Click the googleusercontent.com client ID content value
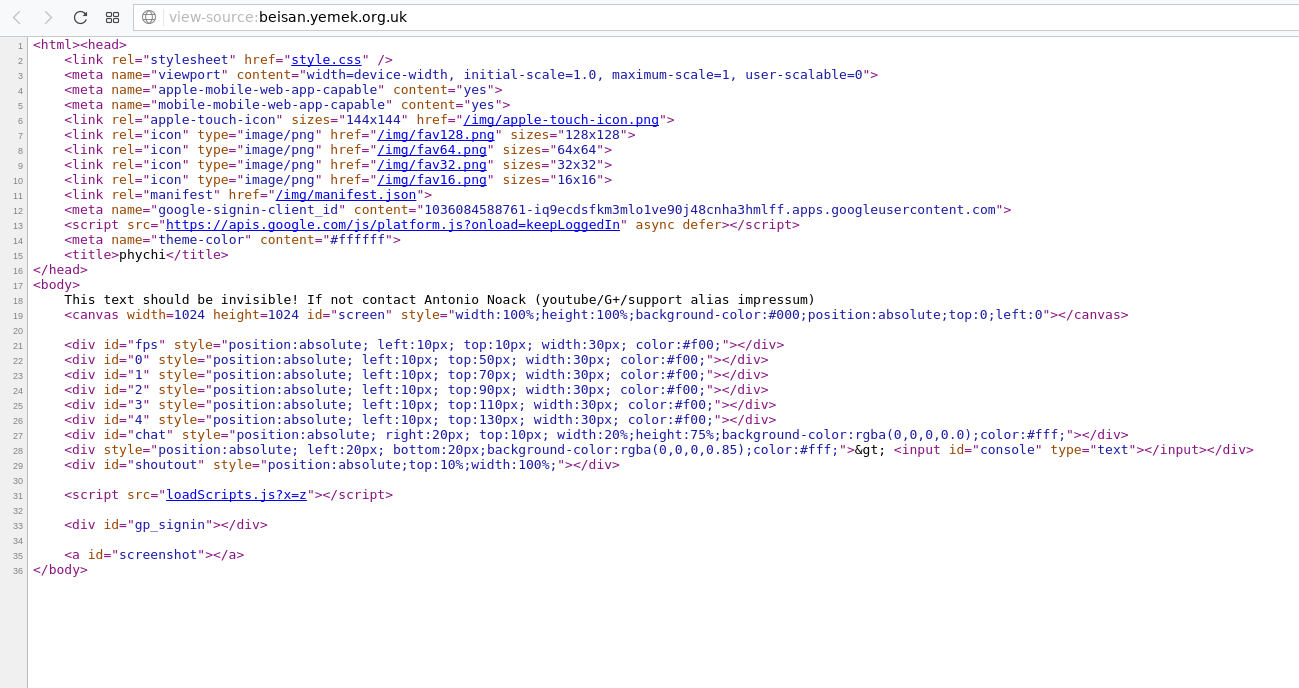 point(710,210)
